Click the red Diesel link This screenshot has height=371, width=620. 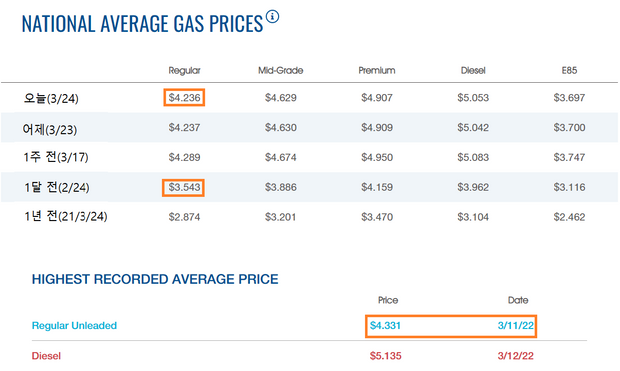point(46,356)
